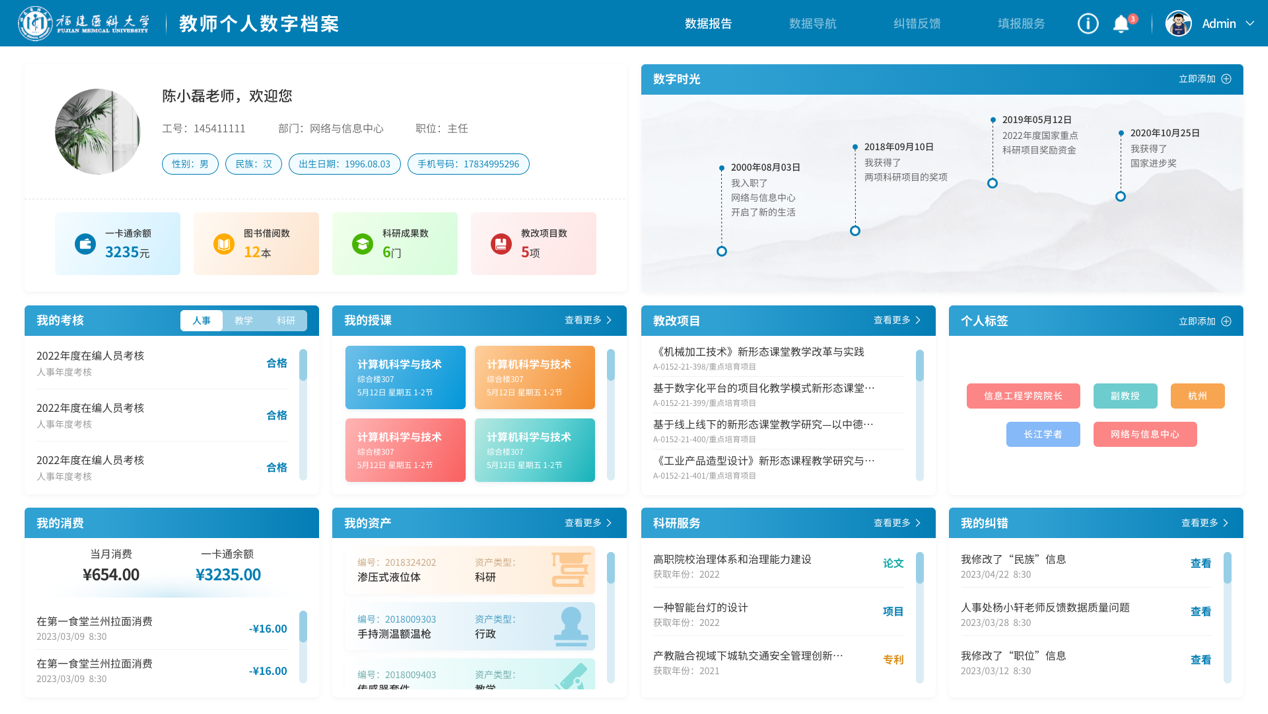This screenshot has height=714, width=1268.
Task: Click the Admin avatar picture
Action: point(1178,23)
